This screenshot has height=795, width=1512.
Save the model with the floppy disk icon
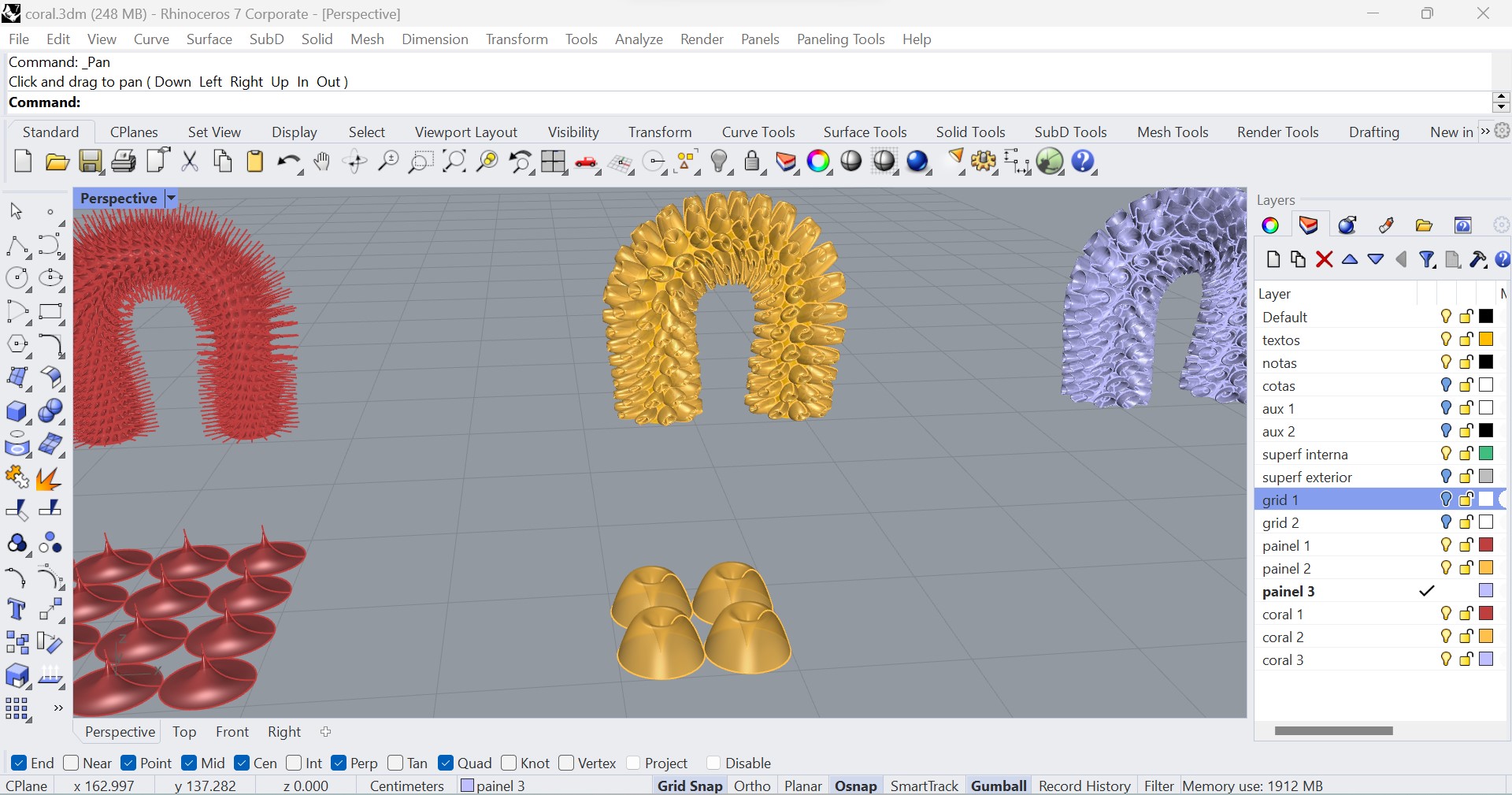91,162
